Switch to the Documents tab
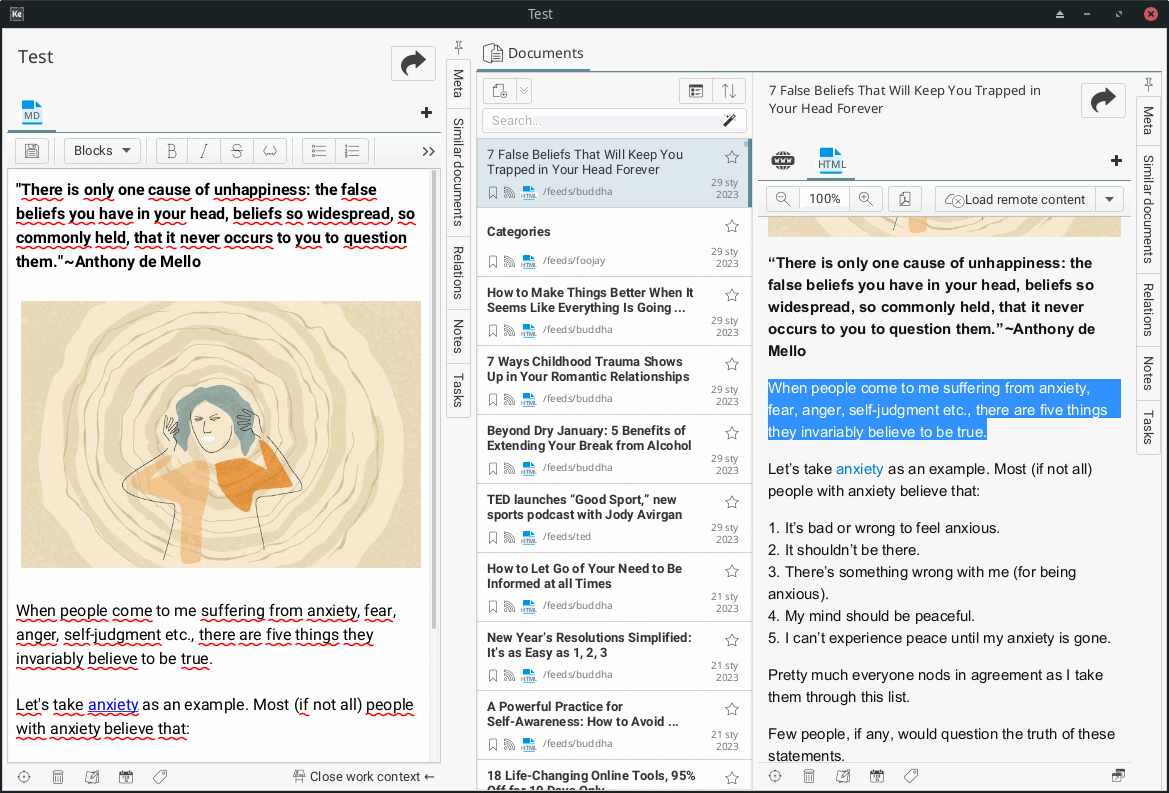Screen dimensions: 1169x793 [534, 54]
